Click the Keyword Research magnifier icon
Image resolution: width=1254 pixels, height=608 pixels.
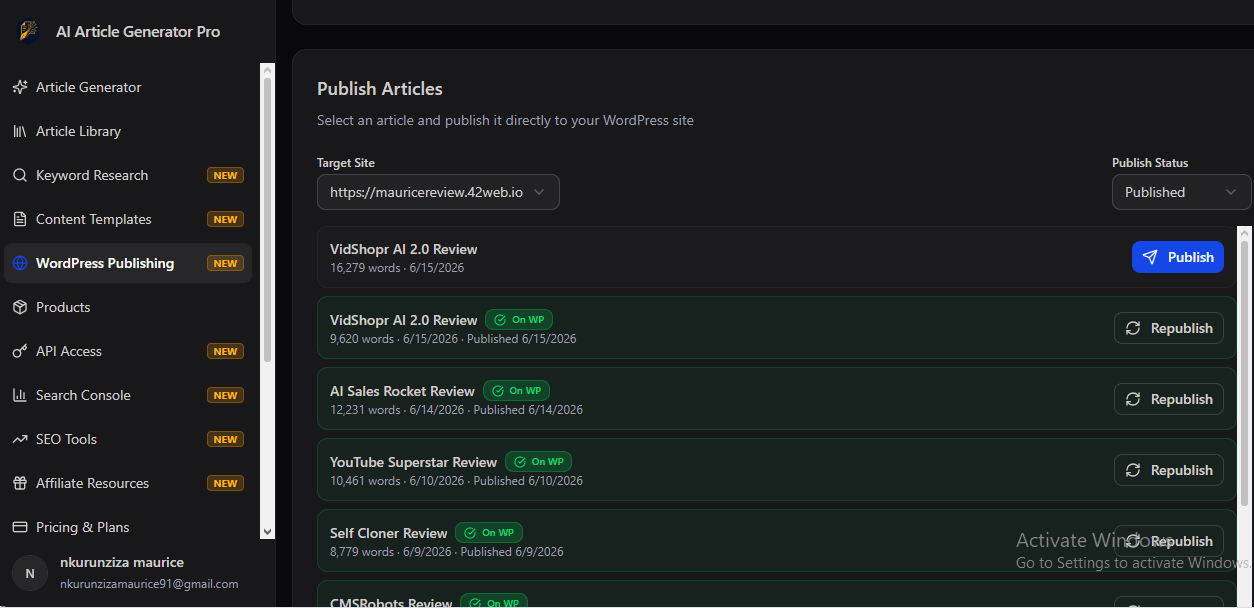coord(19,175)
